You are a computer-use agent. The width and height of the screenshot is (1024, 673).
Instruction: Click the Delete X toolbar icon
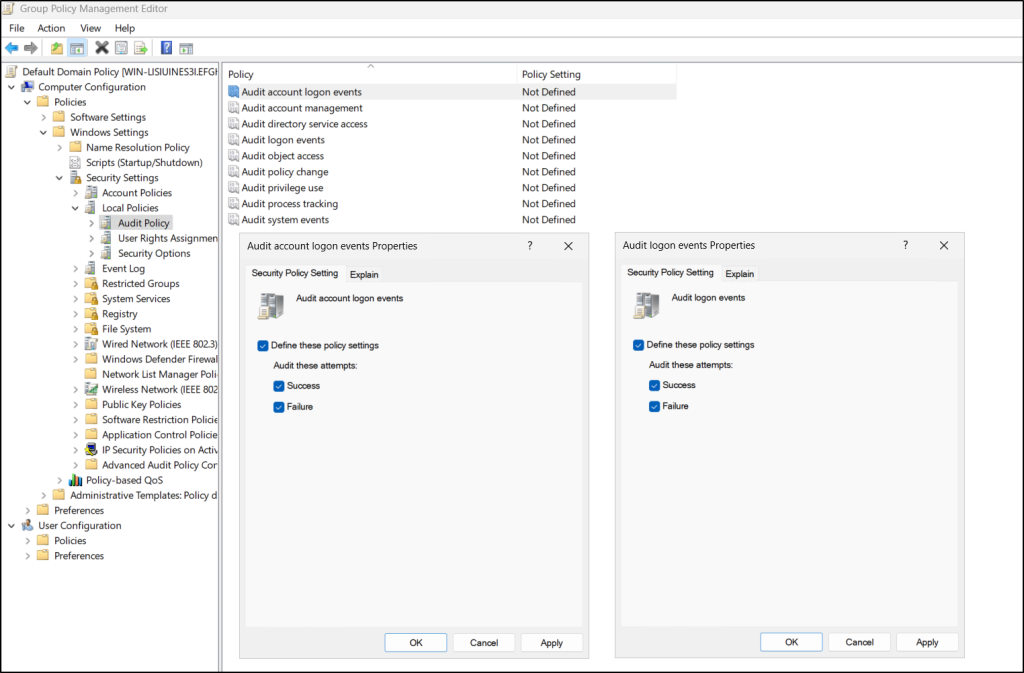click(x=102, y=48)
